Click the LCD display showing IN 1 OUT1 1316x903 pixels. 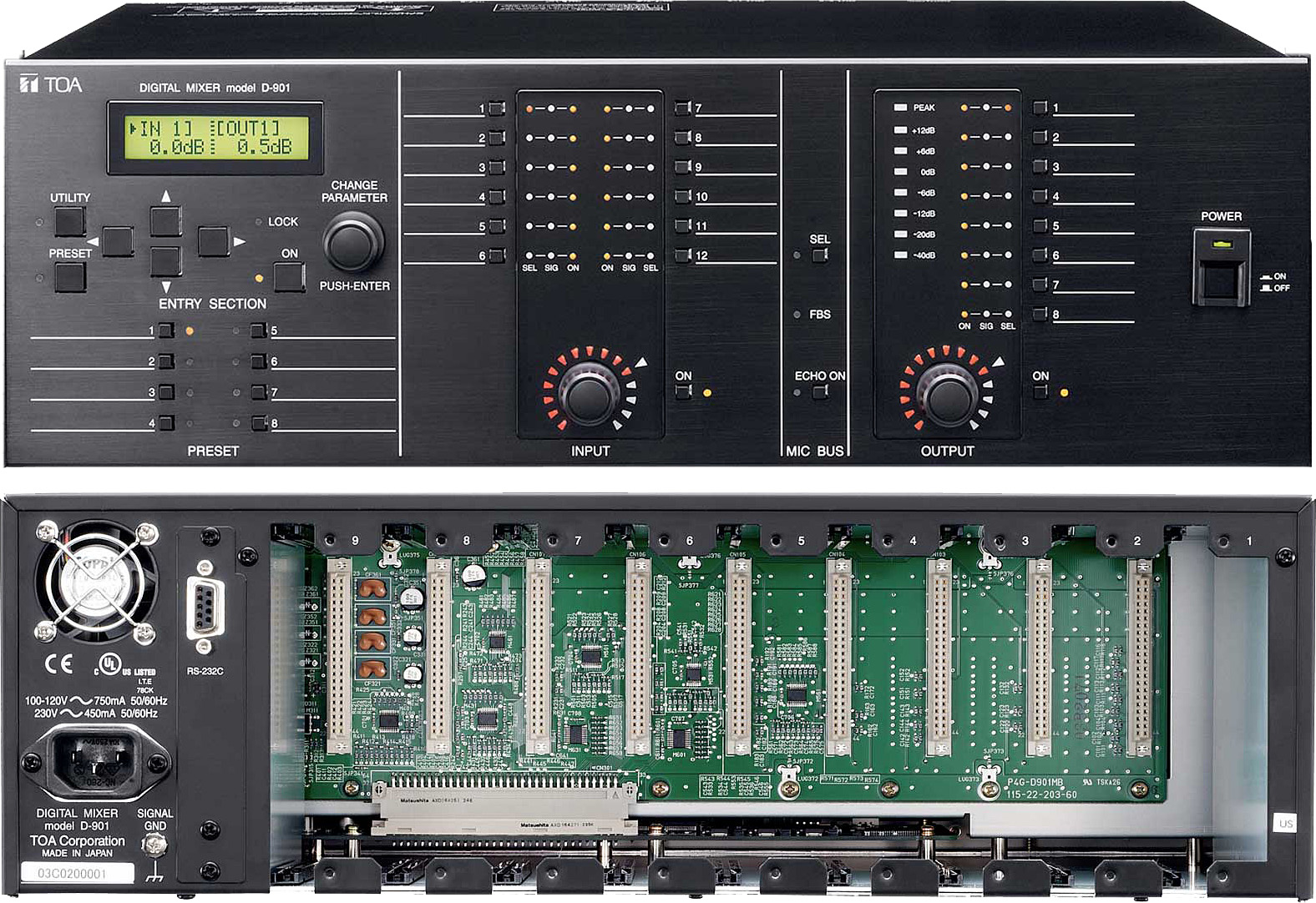[x=215, y=138]
